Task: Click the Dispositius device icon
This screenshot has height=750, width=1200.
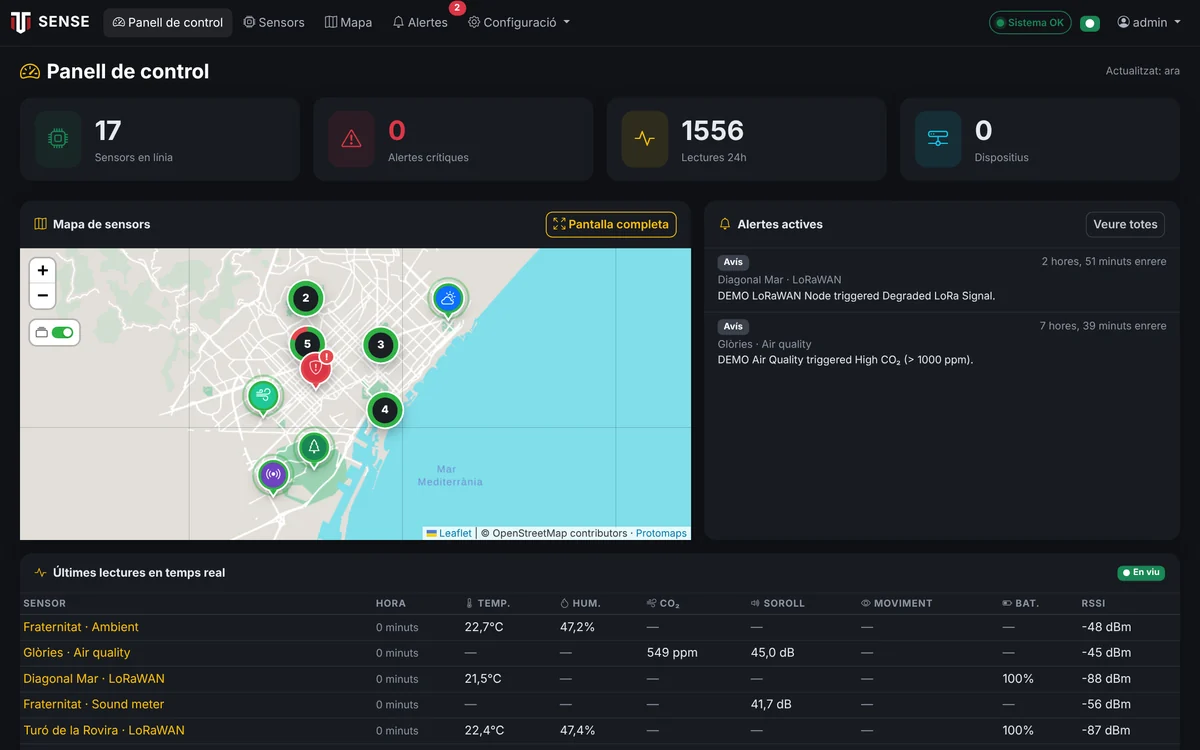Action: coord(938,139)
